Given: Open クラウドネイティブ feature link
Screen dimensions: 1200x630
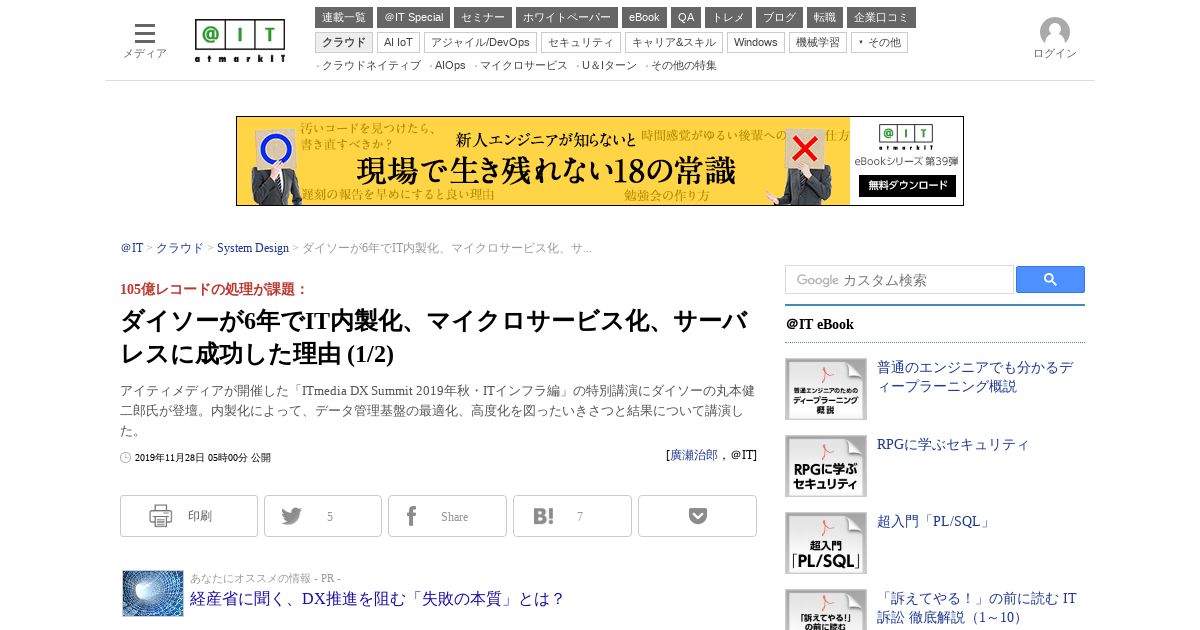Looking at the screenshot, I should point(371,65).
